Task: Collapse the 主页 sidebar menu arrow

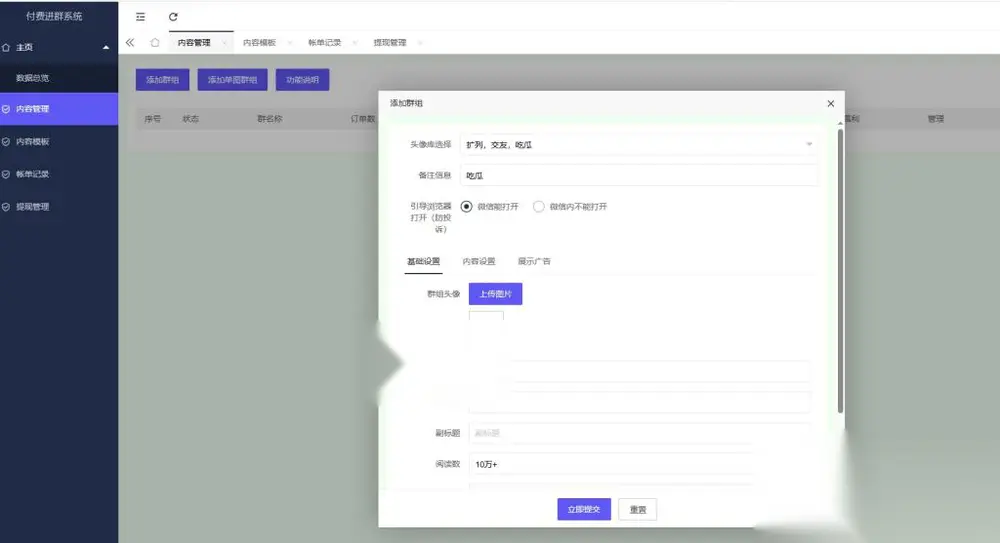Action: [x=106, y=47]
